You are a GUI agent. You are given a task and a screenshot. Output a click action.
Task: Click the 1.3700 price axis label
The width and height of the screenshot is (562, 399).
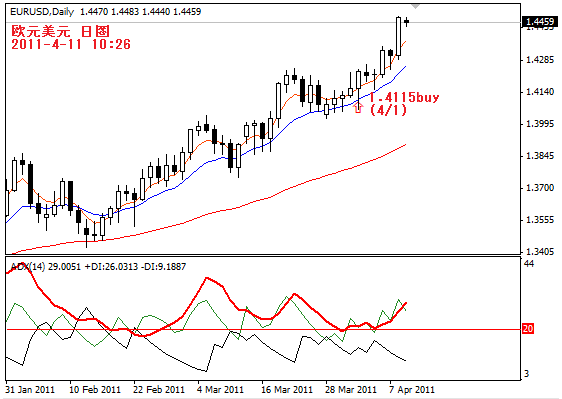[539, 187]
